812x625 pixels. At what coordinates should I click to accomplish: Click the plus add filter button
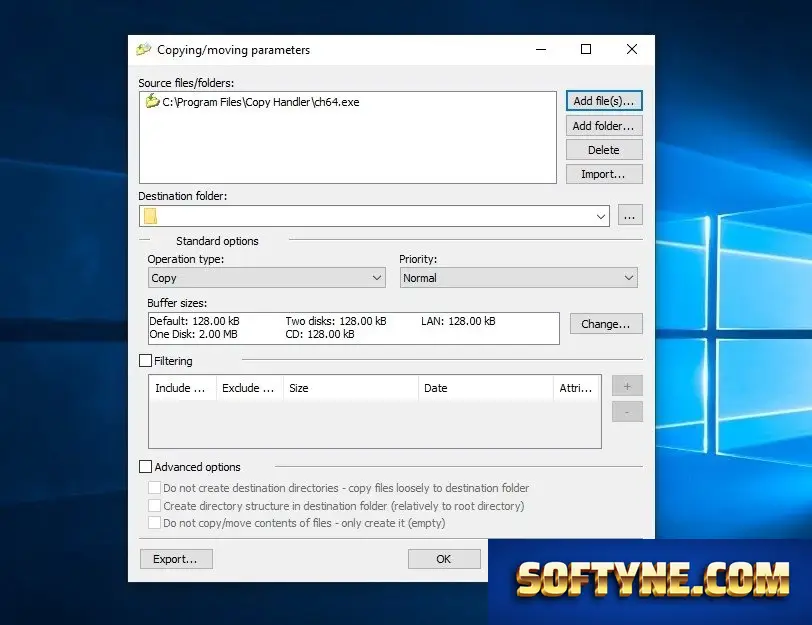click(x=627, y=386)
